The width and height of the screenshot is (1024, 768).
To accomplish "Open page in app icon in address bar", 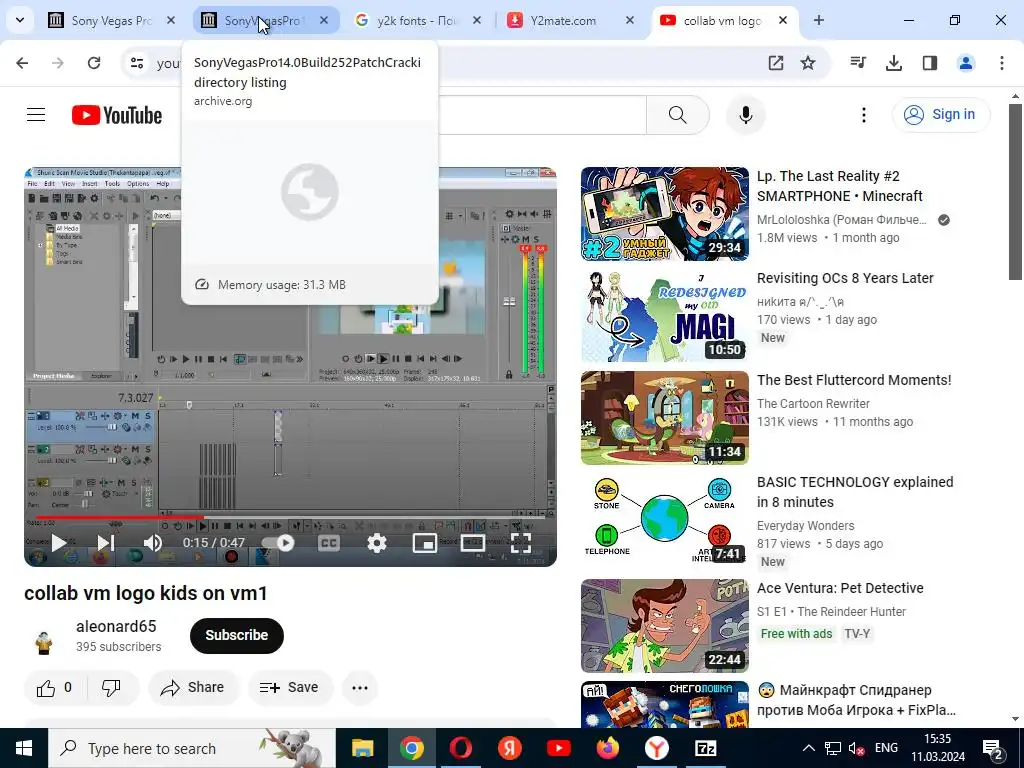I will (x=775, y=63).
